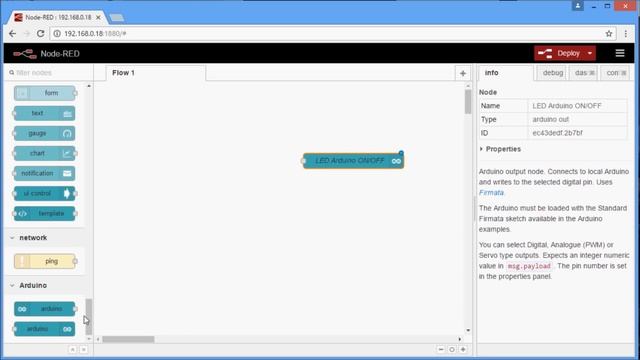Zoom out the workspace
This screenshot has height=360, width=640.
click(441, 349)
